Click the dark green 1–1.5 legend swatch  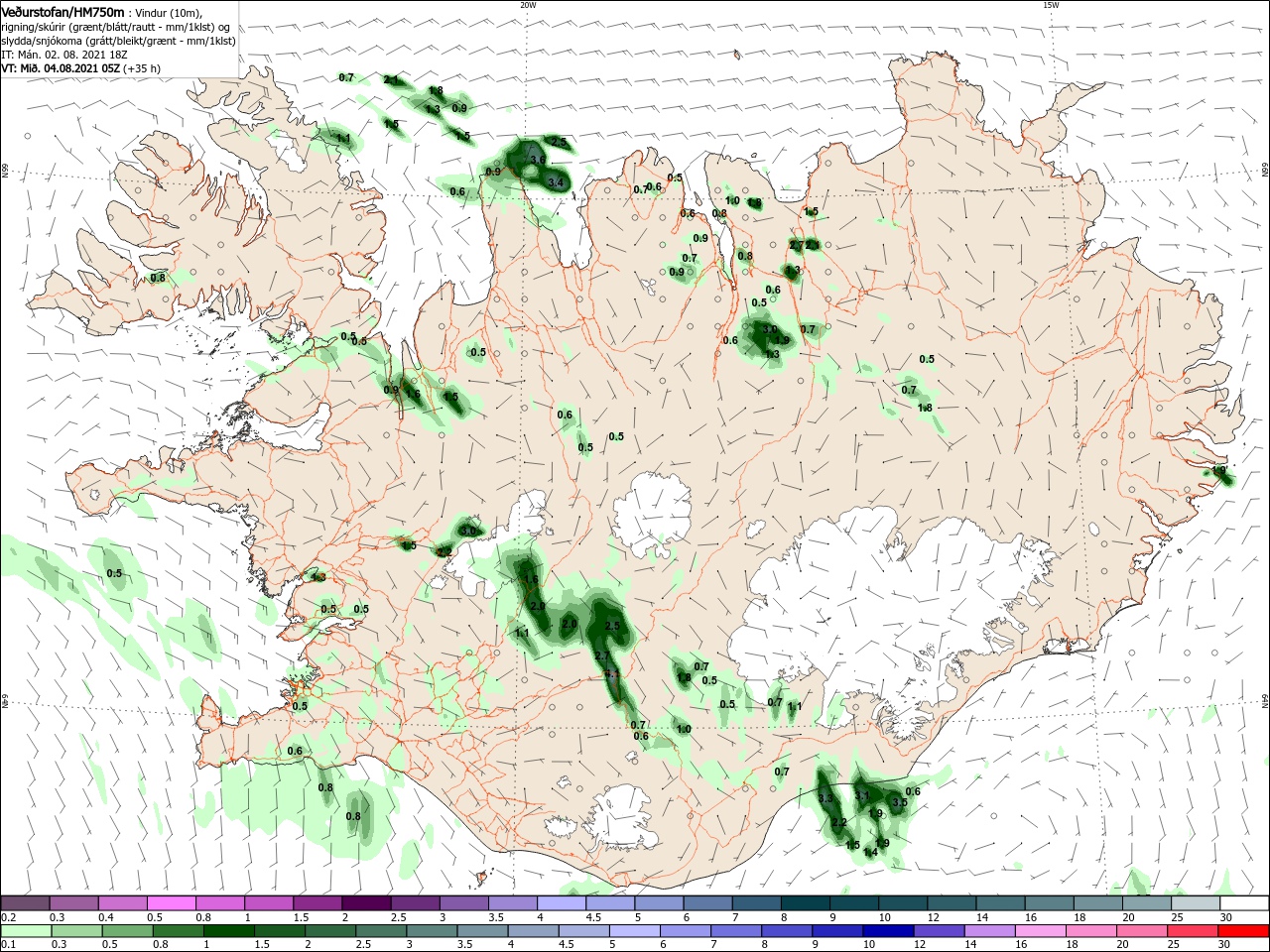tap(229, 931)
